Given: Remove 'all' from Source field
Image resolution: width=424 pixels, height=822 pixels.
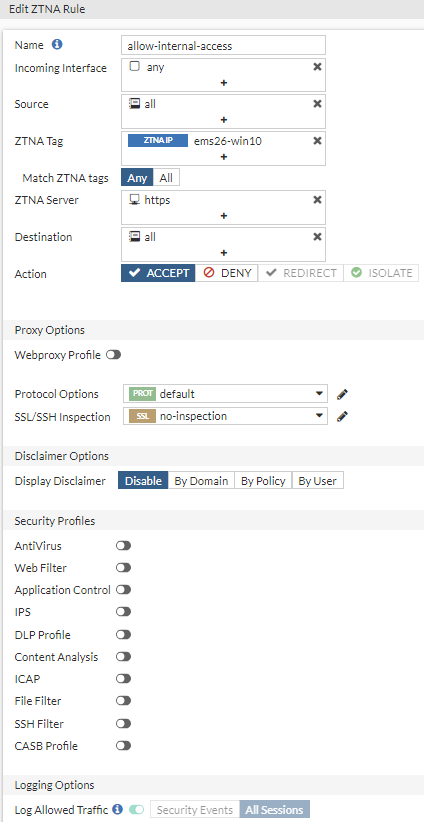Looking at the screenshot, I should pos(317,104).
